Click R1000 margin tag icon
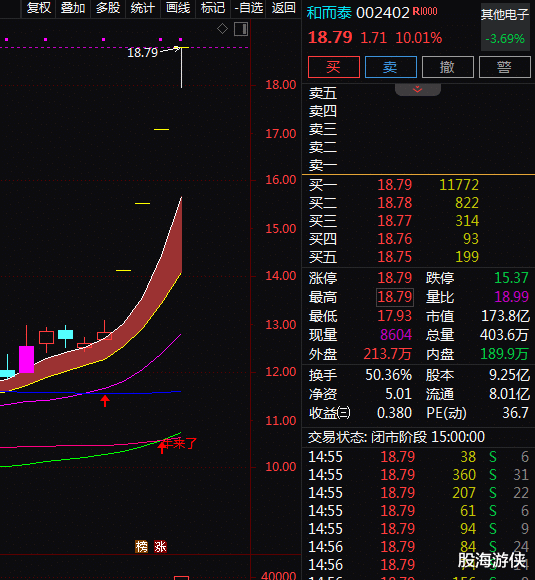 [x=425, y=11]
